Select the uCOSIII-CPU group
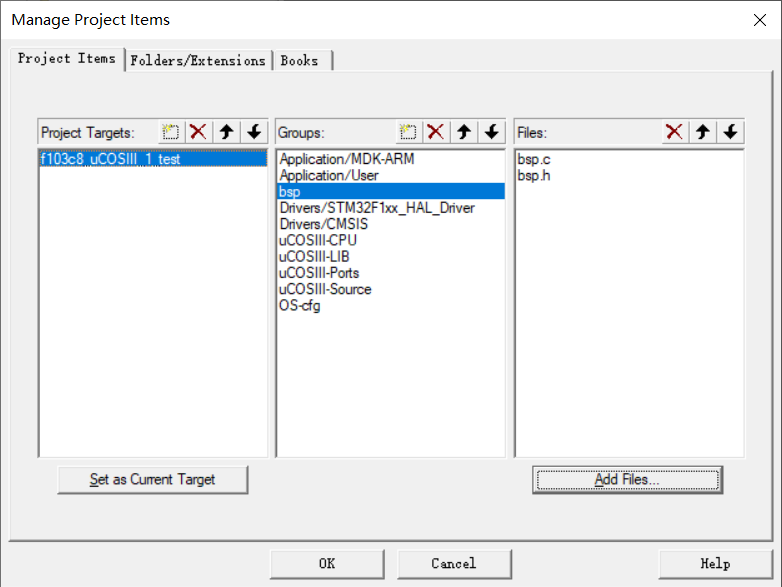The image size is (782, 587). point(391,240)
